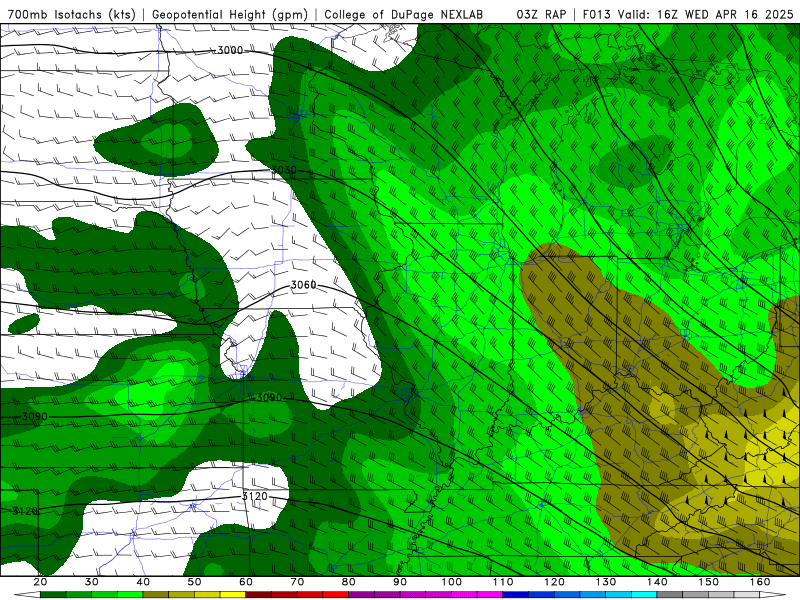Screen dimensions: 800x600
Task: Pick the dark blue swatch starting at 110
Action: (x=516, y=595)
